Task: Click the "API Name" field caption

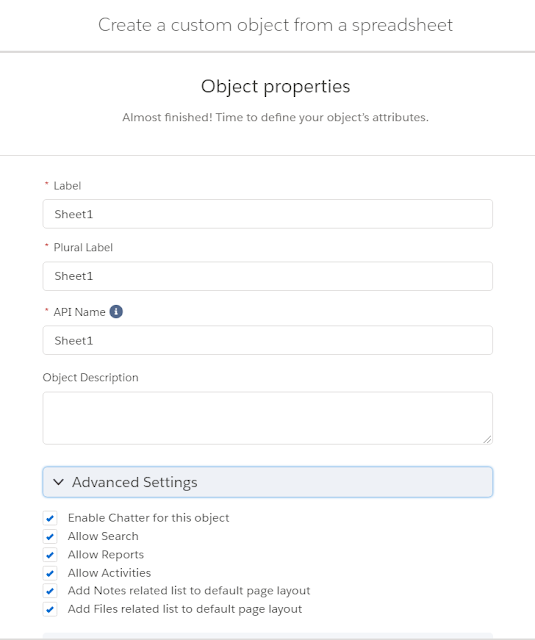Action: [x=80, y=312]
